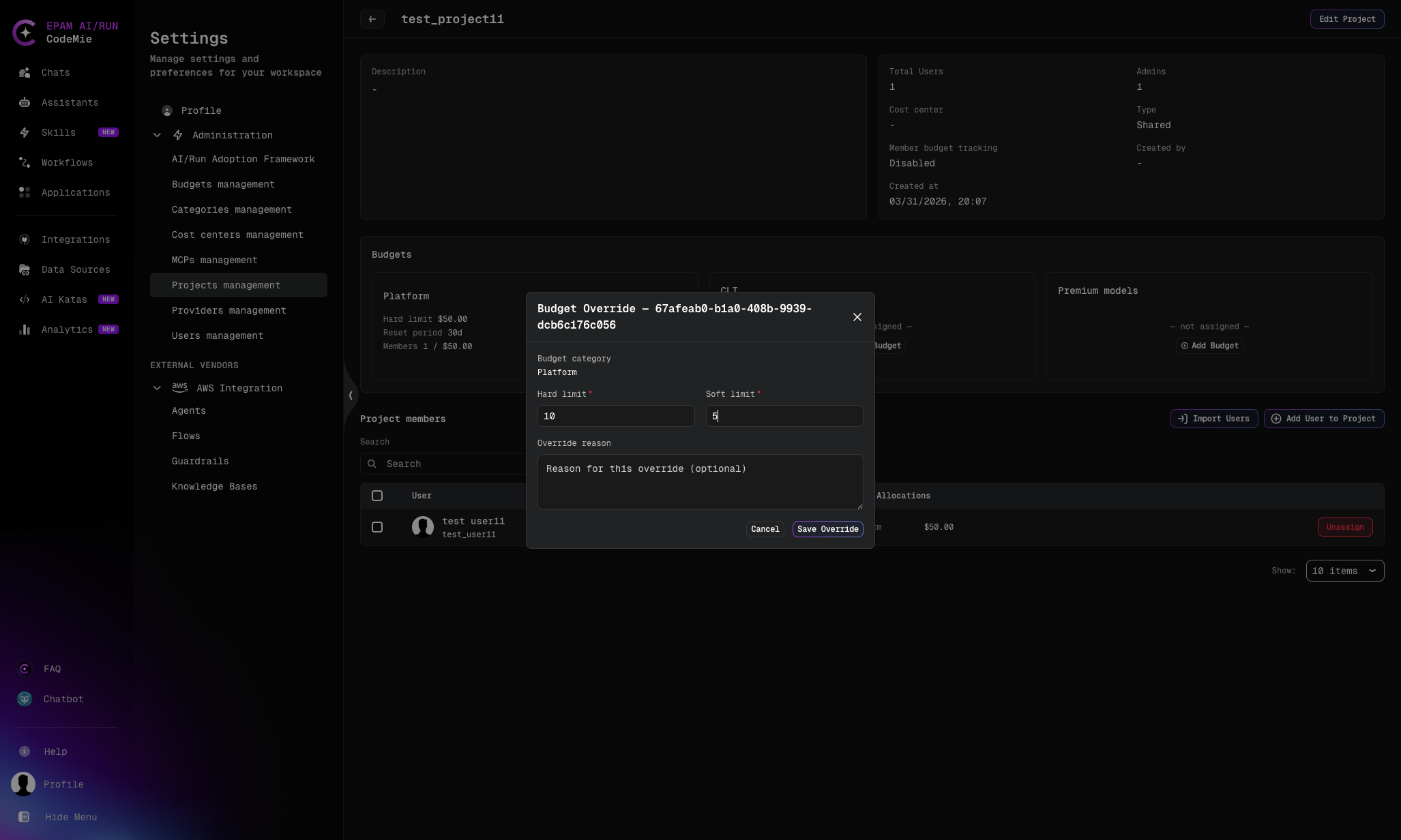Open the Assistants robot icon

click(x=25, y=102)
